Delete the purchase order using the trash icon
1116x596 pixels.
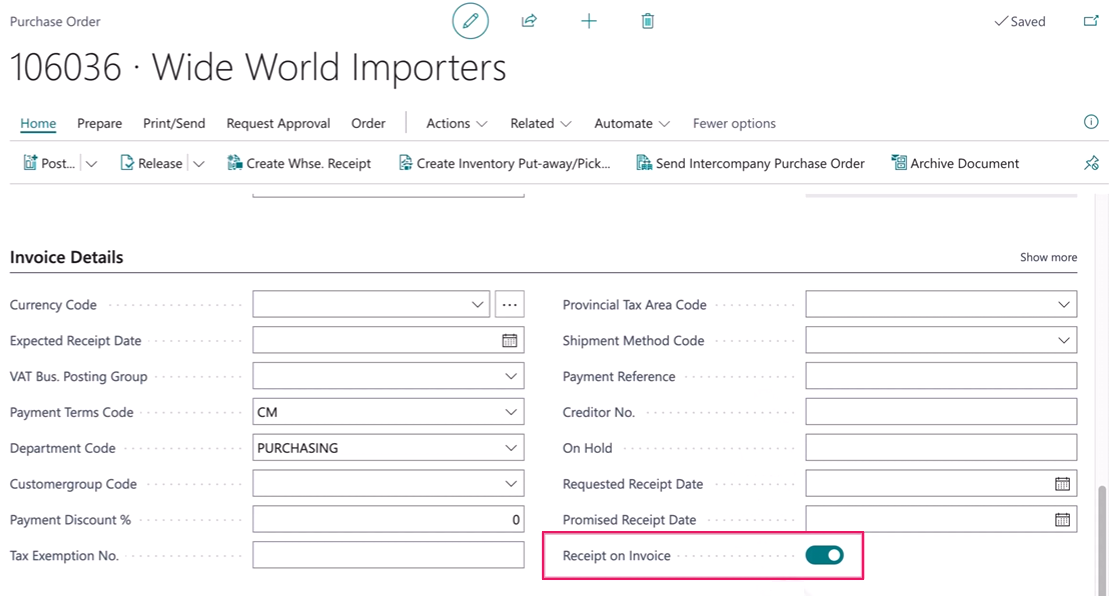(x=647, y=21)
